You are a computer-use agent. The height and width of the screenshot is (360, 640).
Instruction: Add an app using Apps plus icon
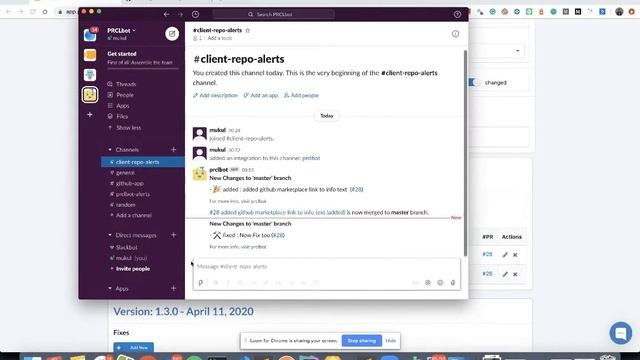point(173,289)
